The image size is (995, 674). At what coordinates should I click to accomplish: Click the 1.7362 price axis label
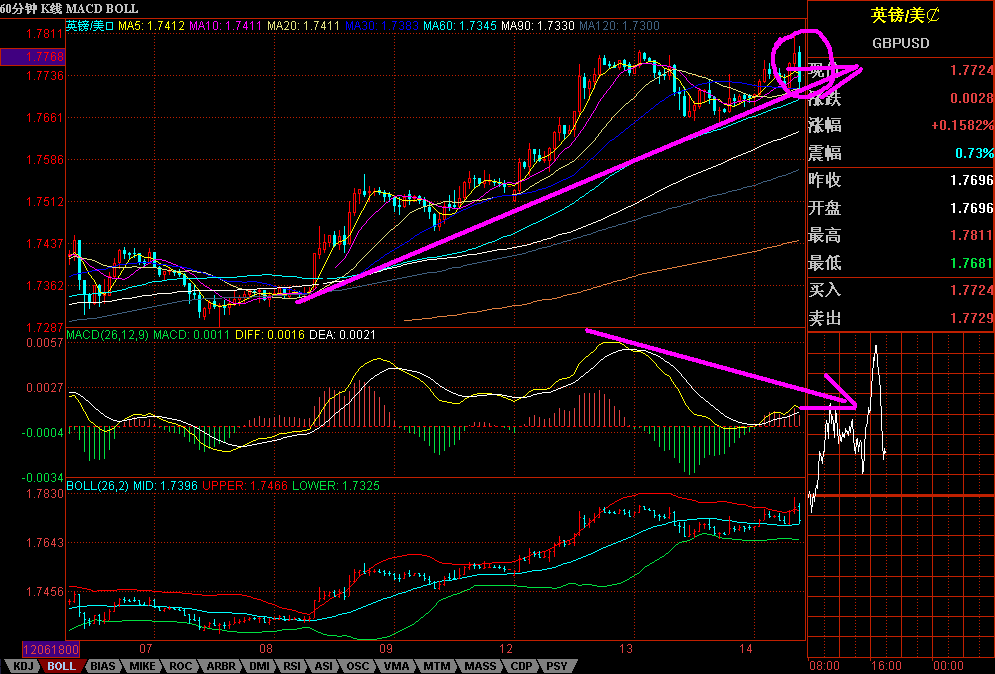coord(44,286)
